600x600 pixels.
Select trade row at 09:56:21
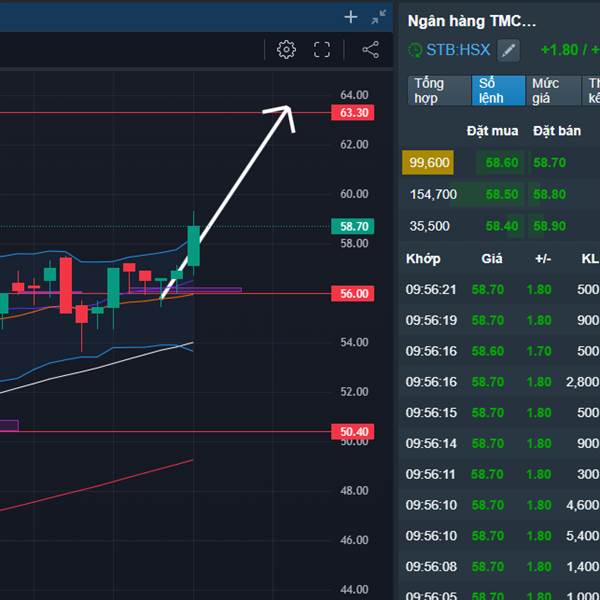point(500,290)
